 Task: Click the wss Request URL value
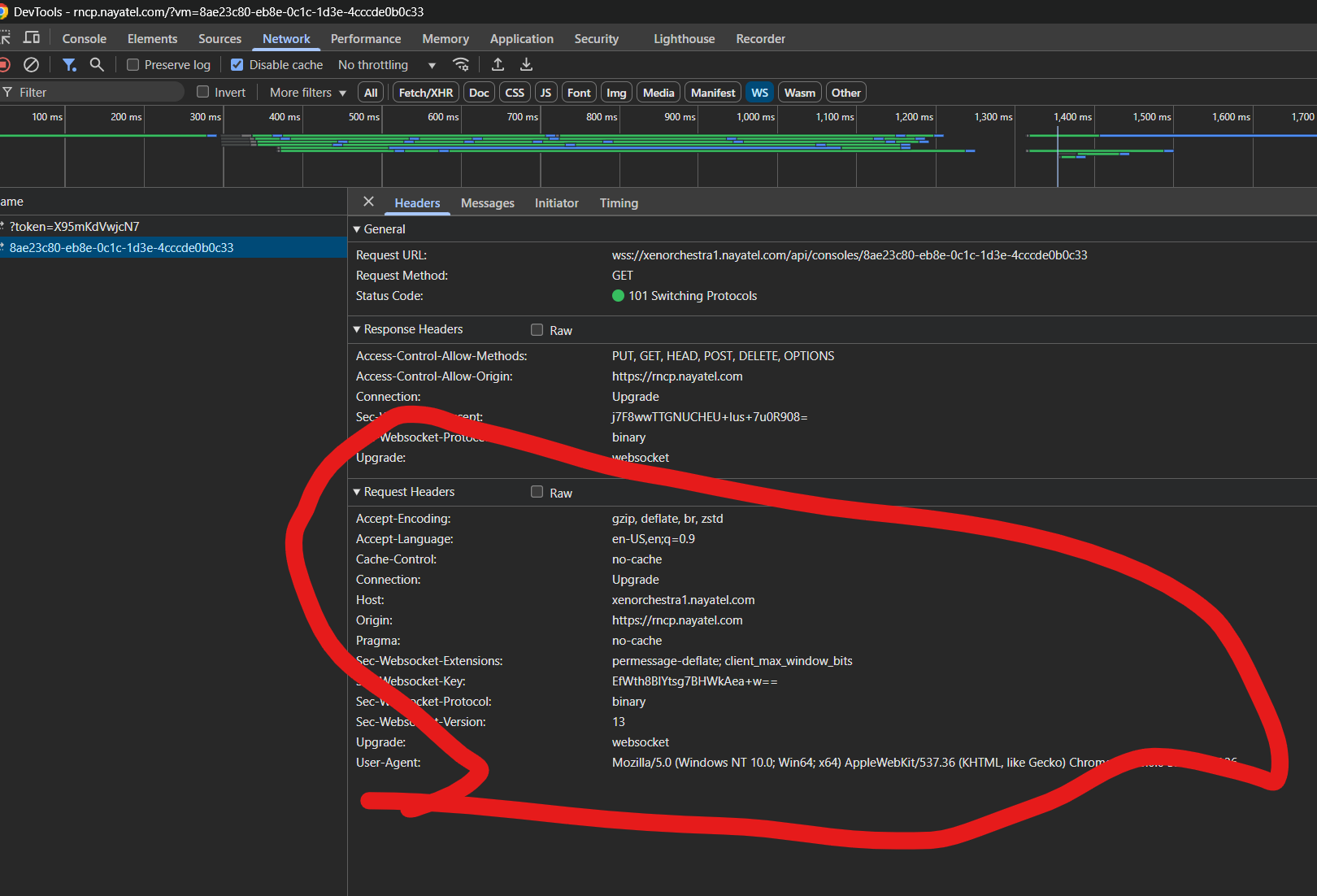(x=850, y=255)
